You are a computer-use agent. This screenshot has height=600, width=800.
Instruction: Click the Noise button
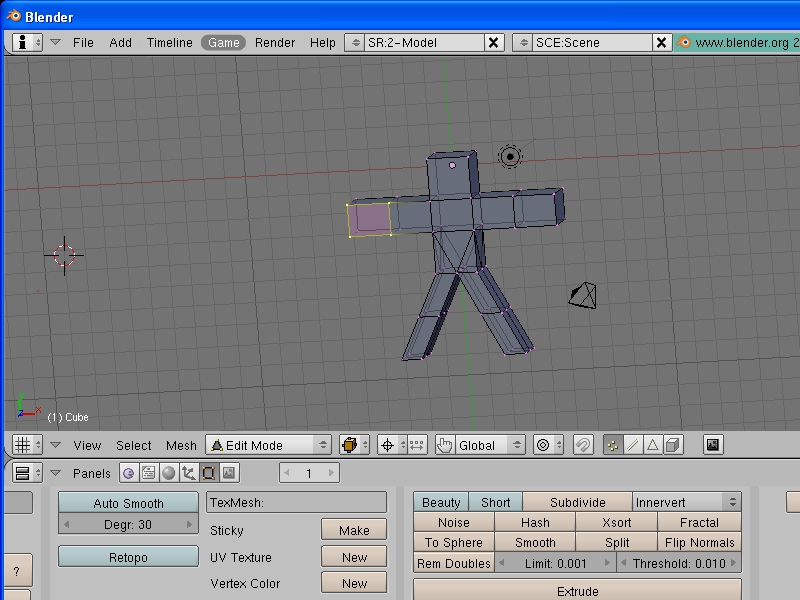click(x=454, y=522)
